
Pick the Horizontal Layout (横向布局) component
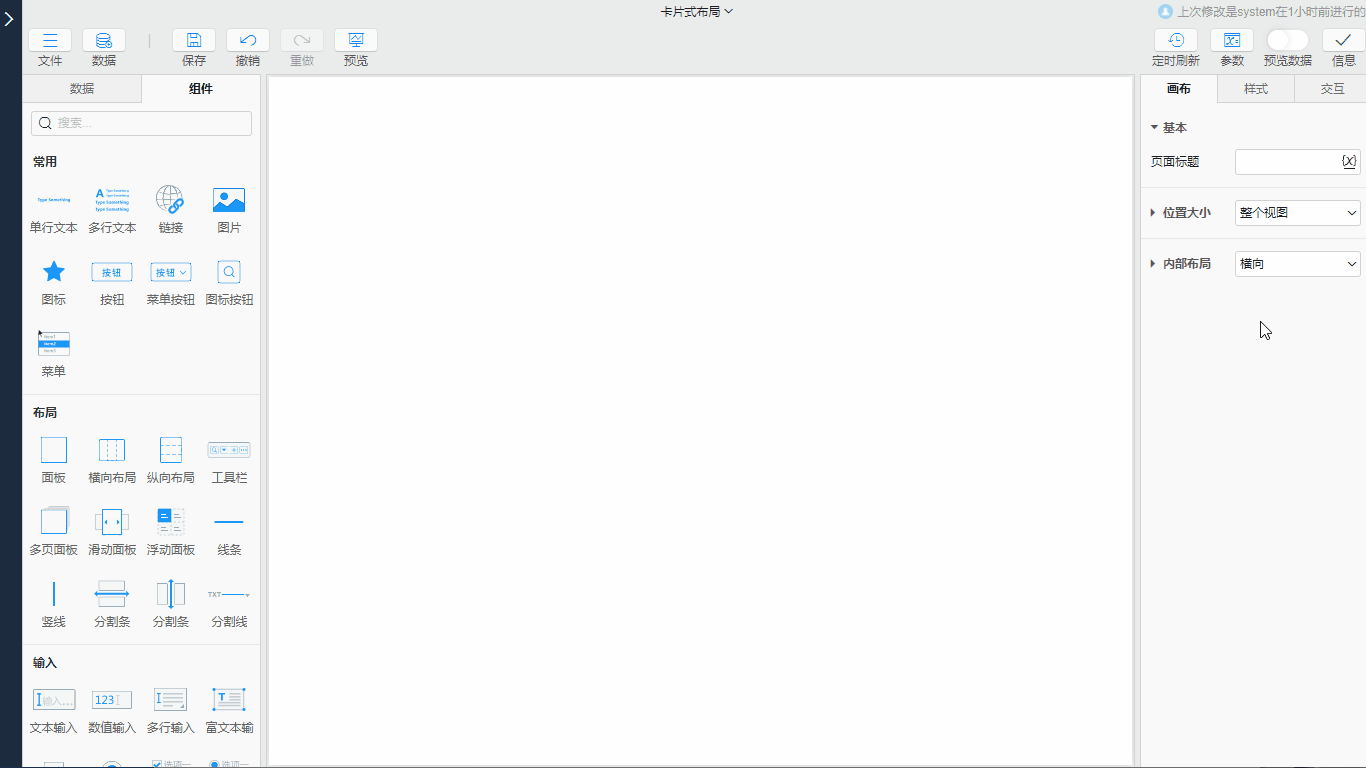click(112, 451)
